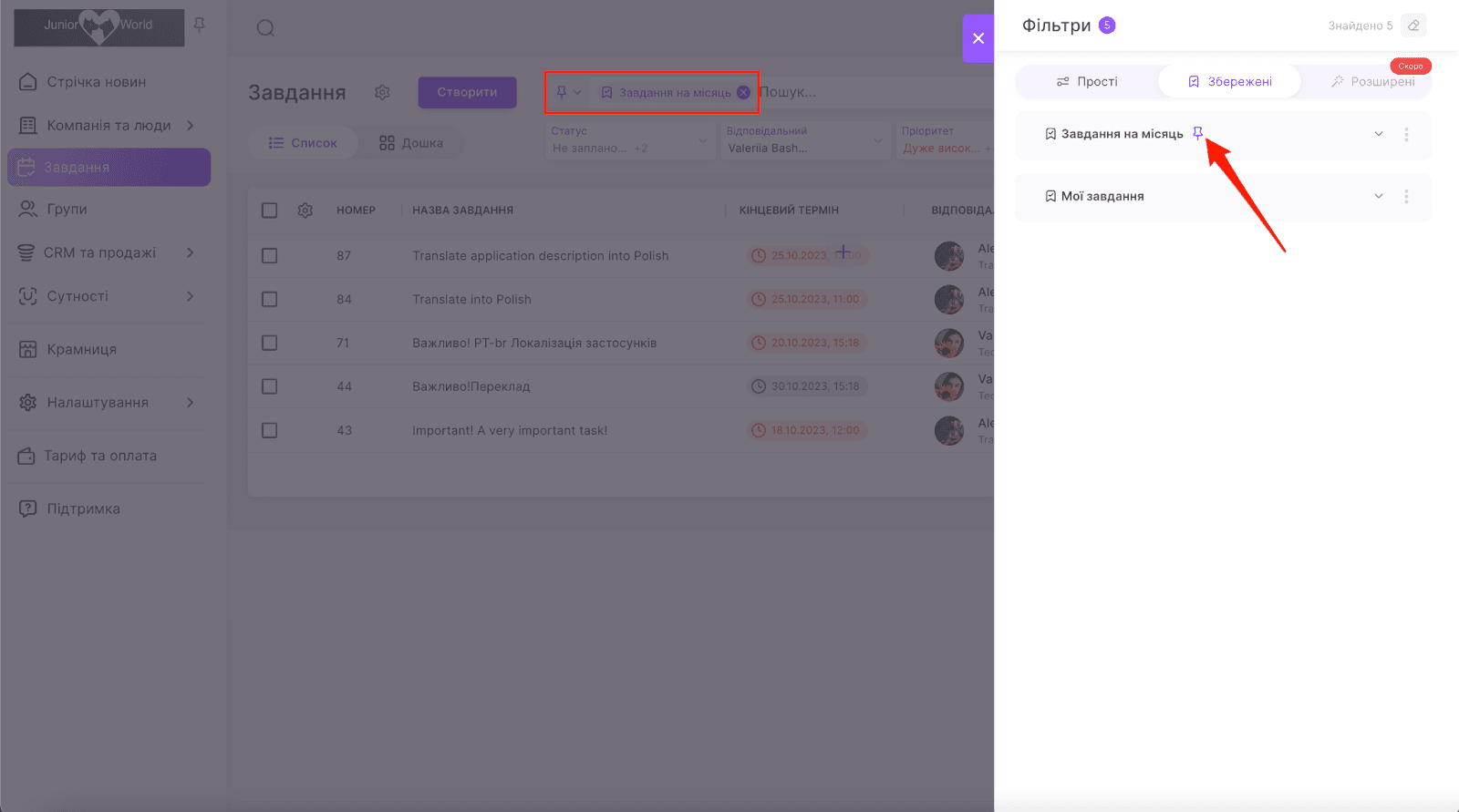This screenshot has height=812, width=1459.
Task: Open the search magnifier icon in header
Action: click(x=265, y=28)
